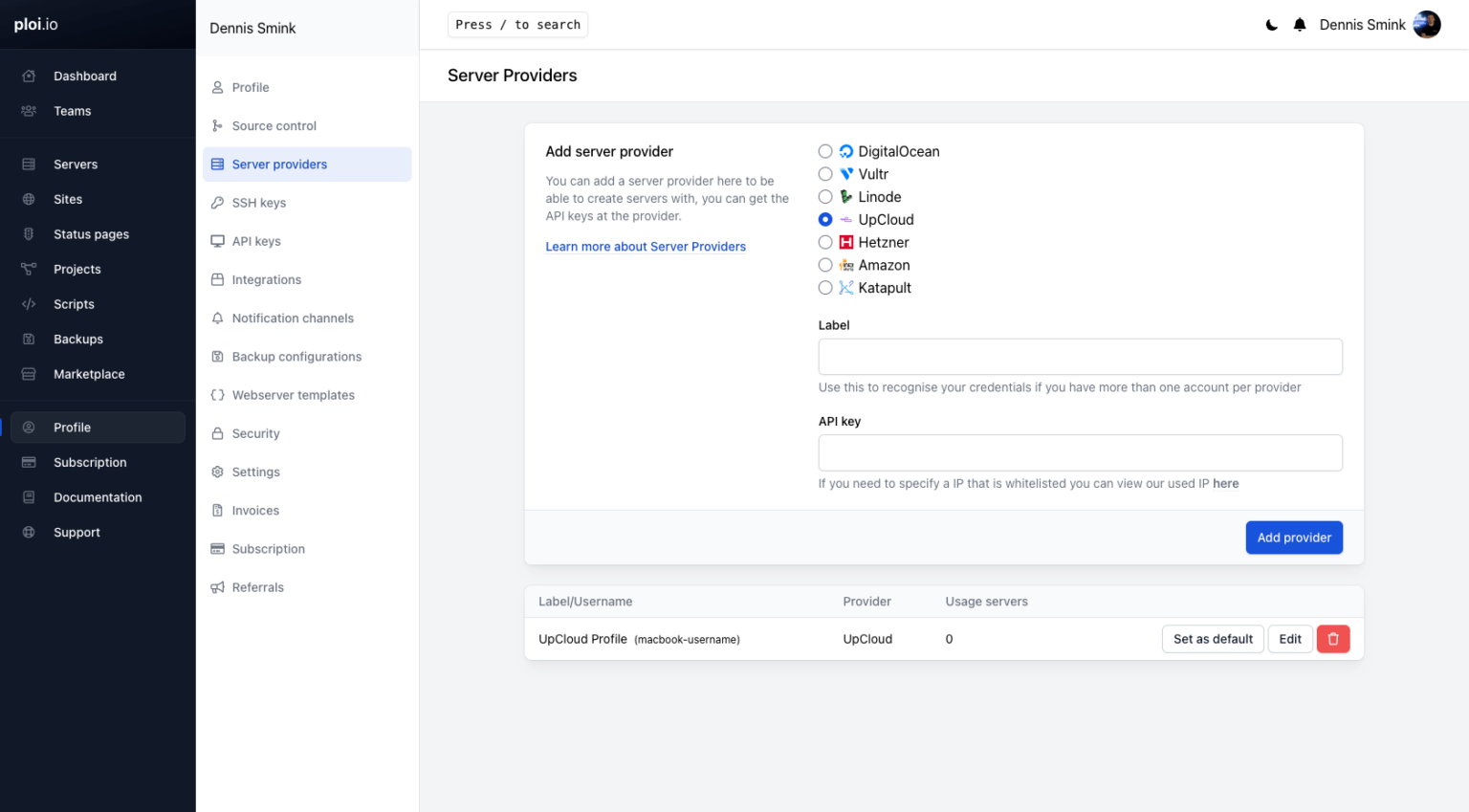Screen dimensions: 1469x812
Task: Click the Documentation book icon
Action: [29, 497]
